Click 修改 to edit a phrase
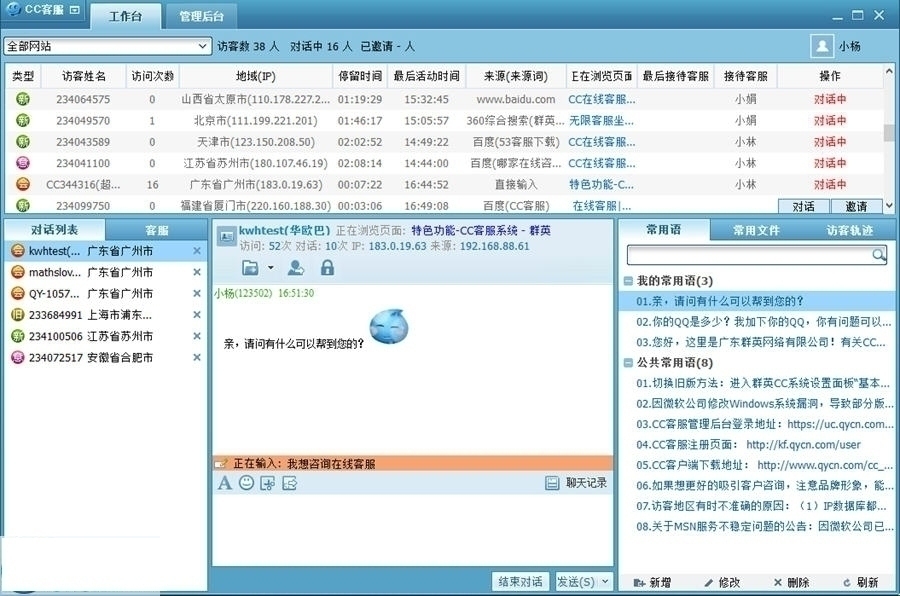 (x=722, y=582)
